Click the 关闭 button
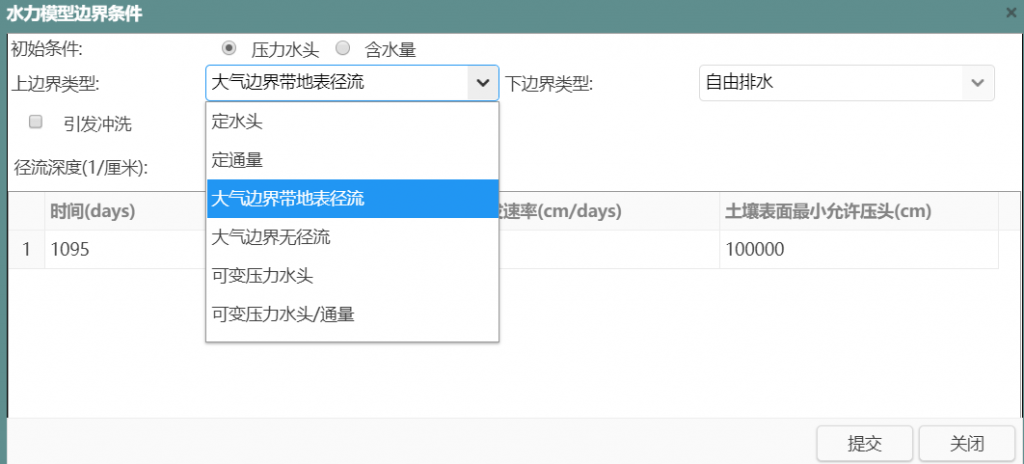Screen dimensions: 1024x464 pyautogui.click(x=967, y=444)
